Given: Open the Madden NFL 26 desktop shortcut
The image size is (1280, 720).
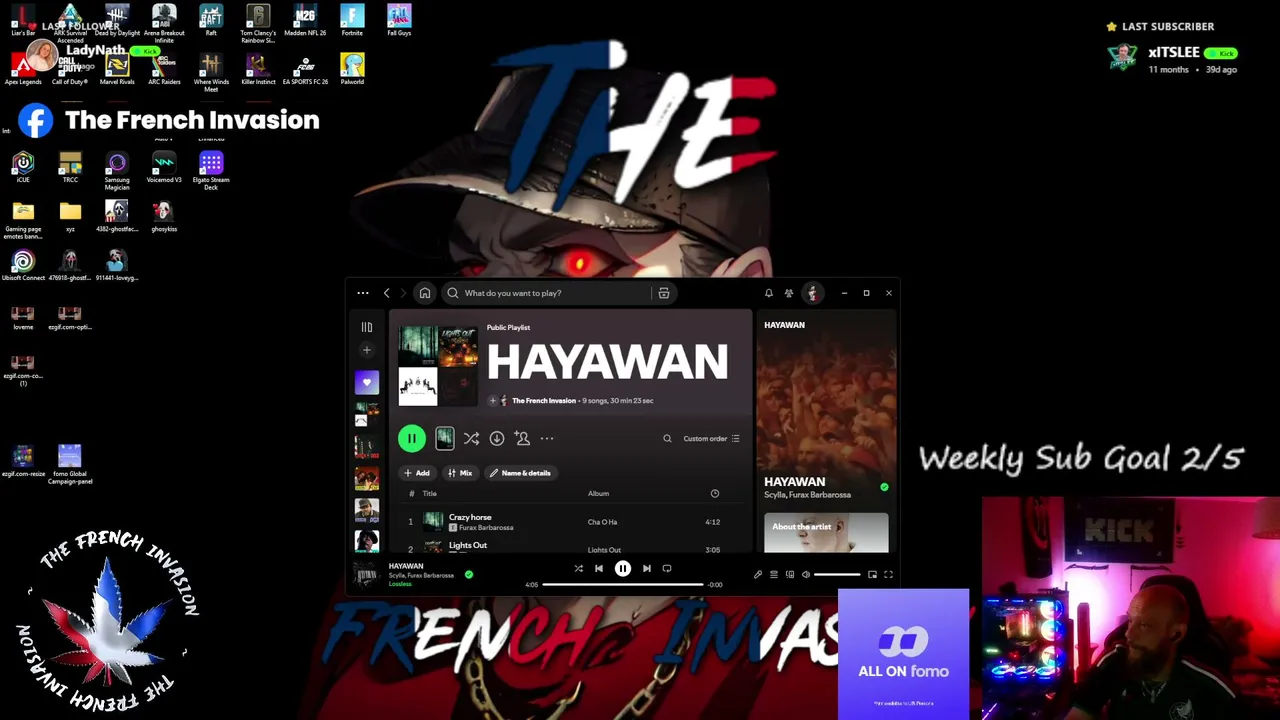Looking at the screenshot, I should pyautogui.click(x=305, y=21).
